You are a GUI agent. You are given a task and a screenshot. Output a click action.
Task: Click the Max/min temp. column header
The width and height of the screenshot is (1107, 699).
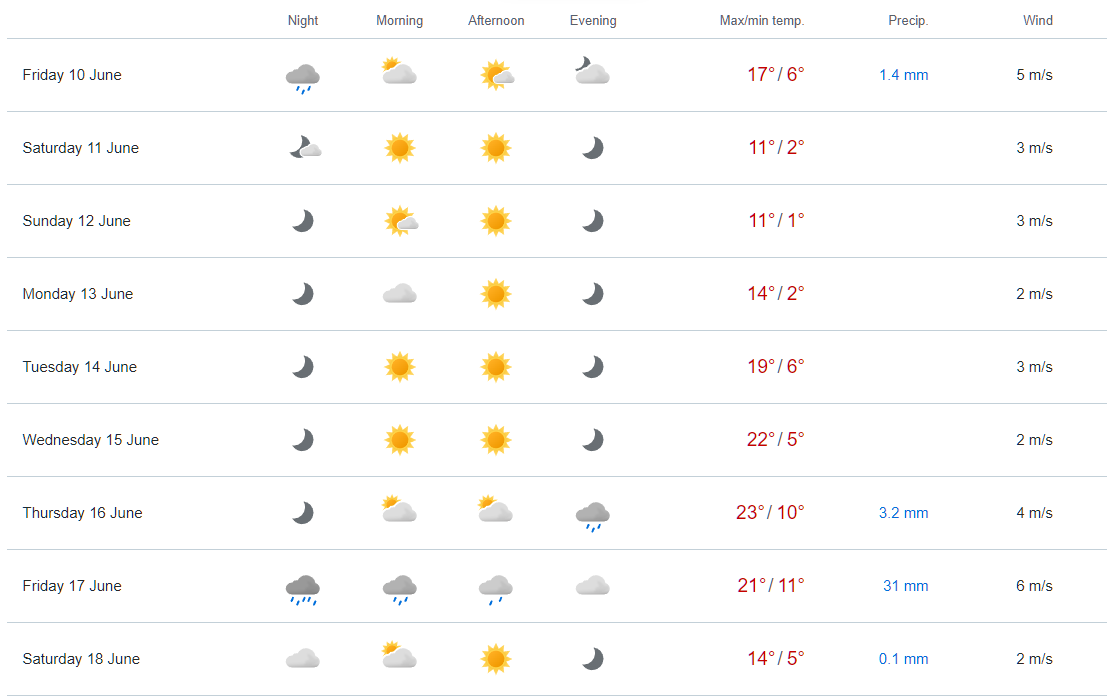coord(762,20)
